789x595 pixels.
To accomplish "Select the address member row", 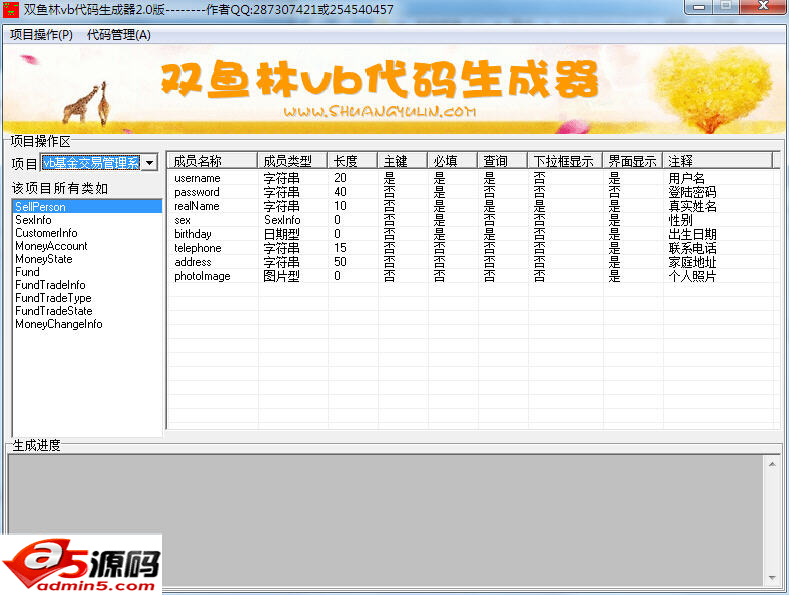I will 470,262.
